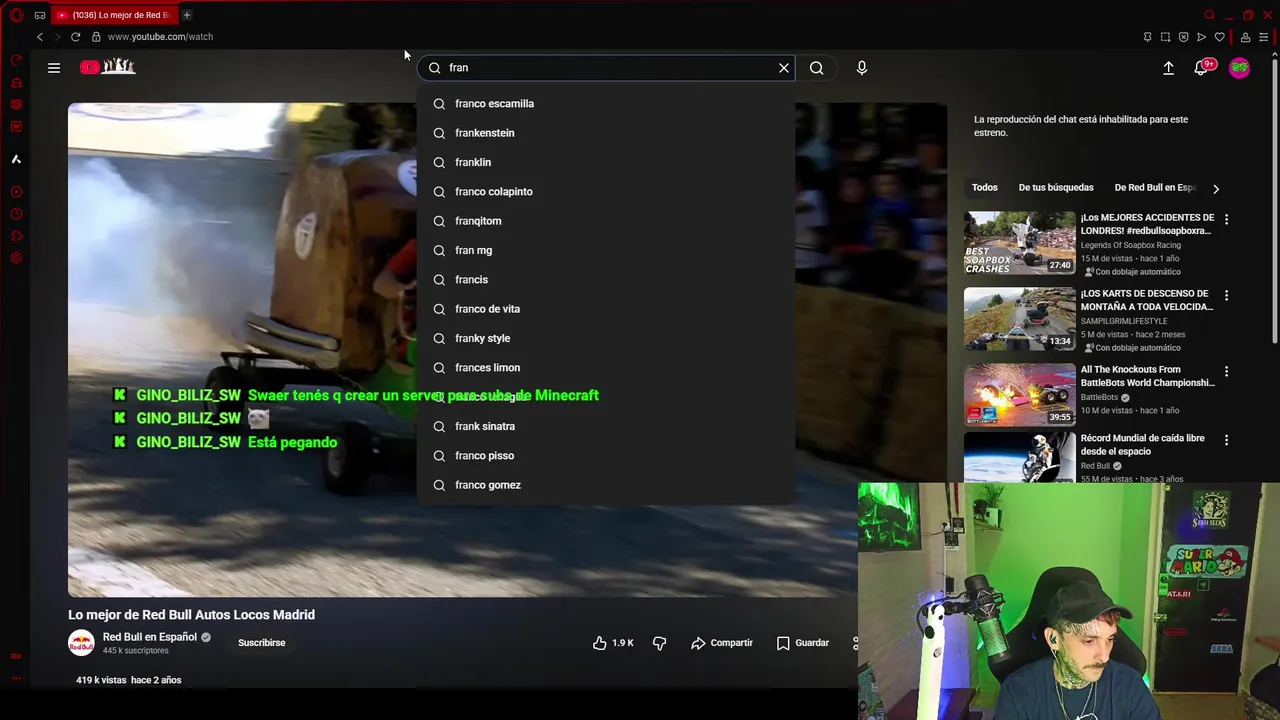
Task: Open the upload/create video button
Action: click(x=1168, y=68)
